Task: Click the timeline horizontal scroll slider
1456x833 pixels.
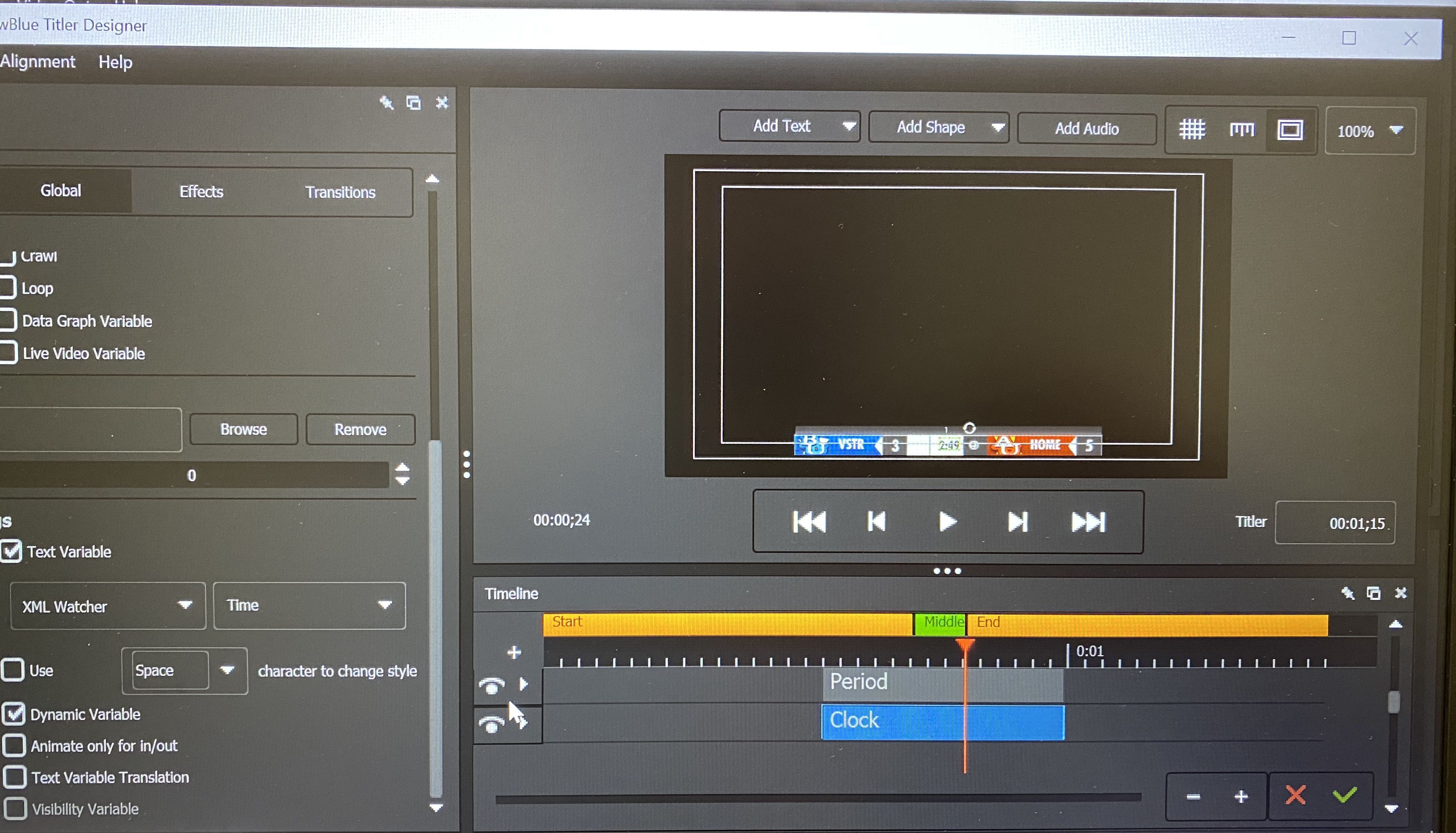Action: point(818,798)
